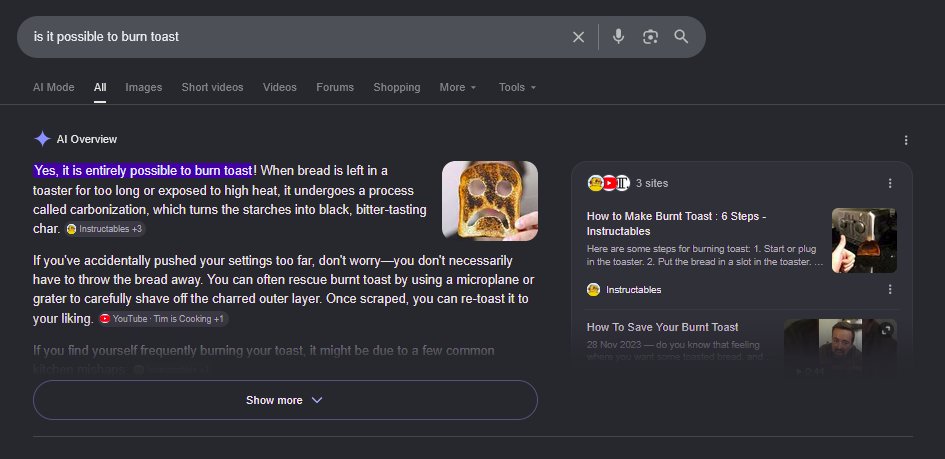Click the AI Overview sparkle icon

(x=42, y=139)
